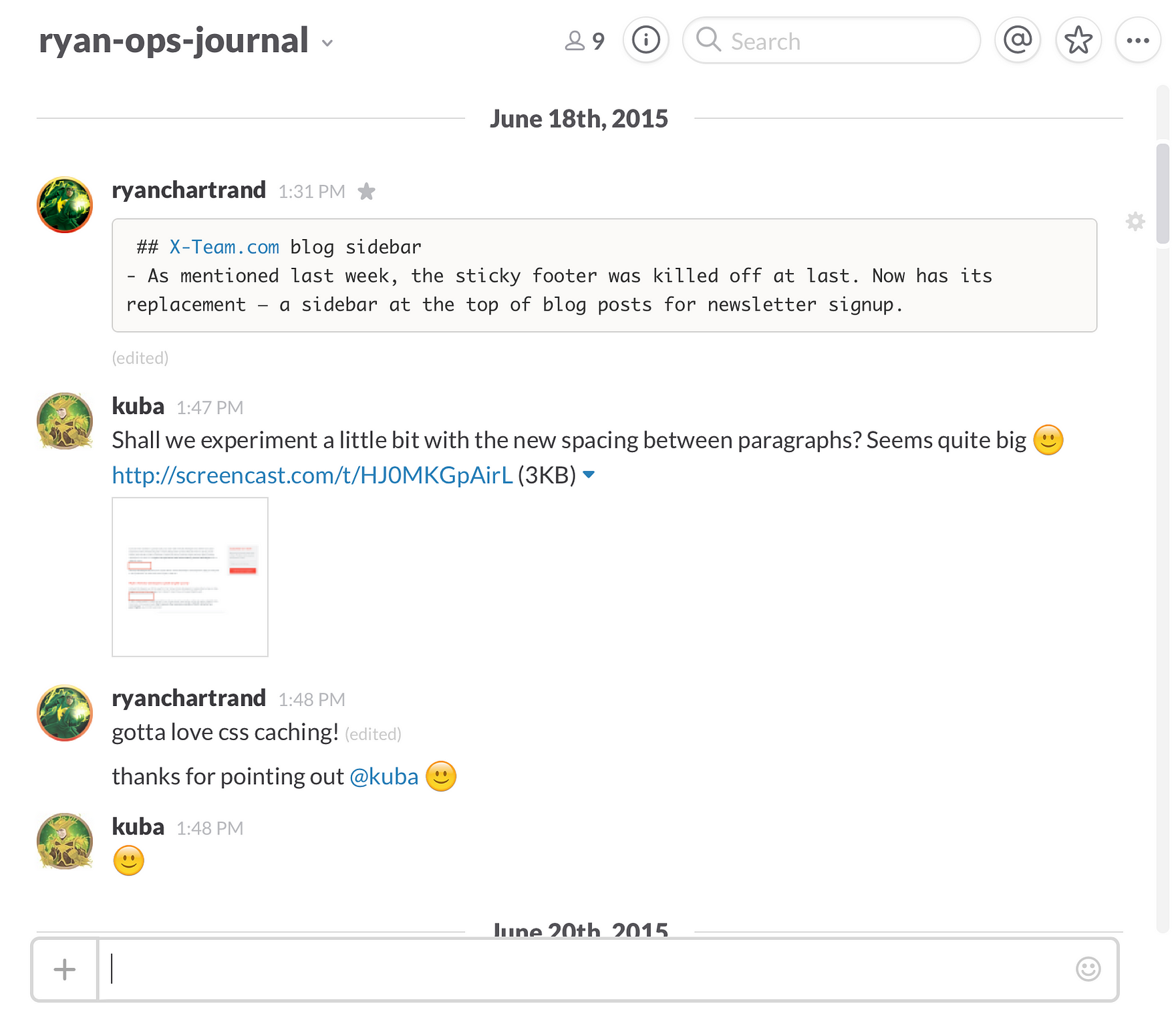
Task: Attach a file with the plus button
Action: (65, 969)
